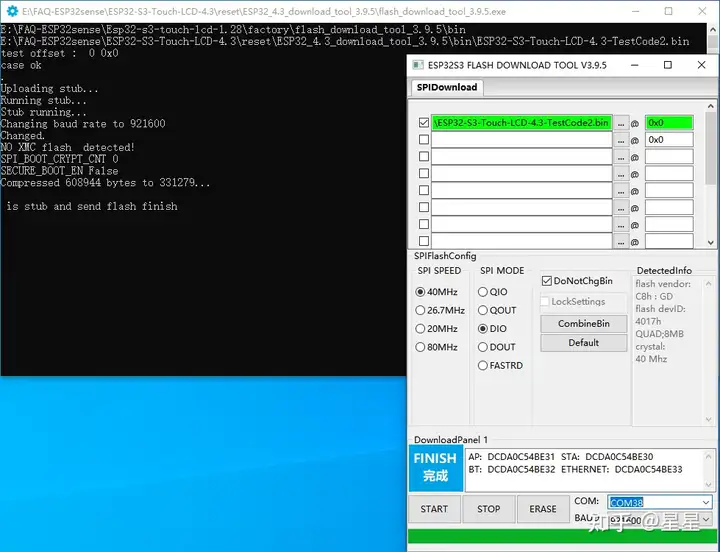Viewport: 720px width, 552px height.
Task: Click the Default button
Action: pyautogui.click(x=584, y=343)
